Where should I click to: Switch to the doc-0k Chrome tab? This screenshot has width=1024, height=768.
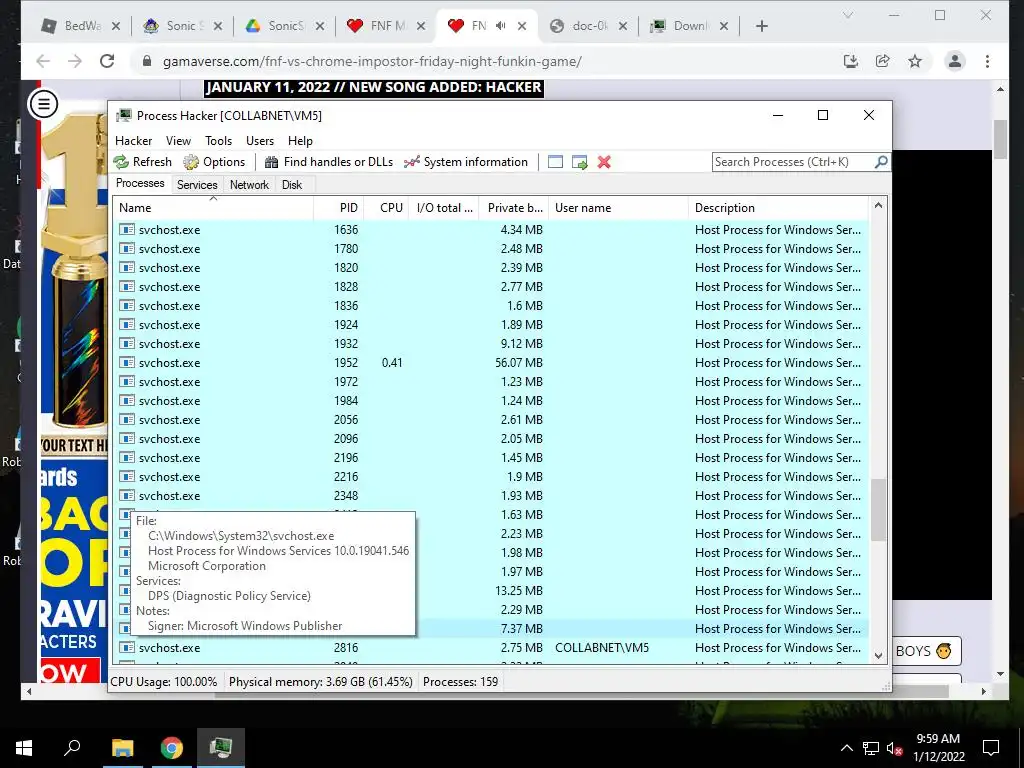point(589,26)
